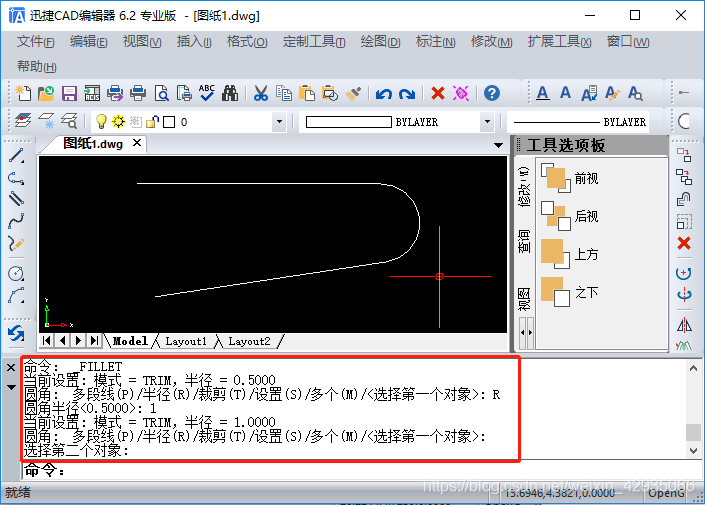
Task: Open the 帮助(H) menu
Action: (36, 67)
